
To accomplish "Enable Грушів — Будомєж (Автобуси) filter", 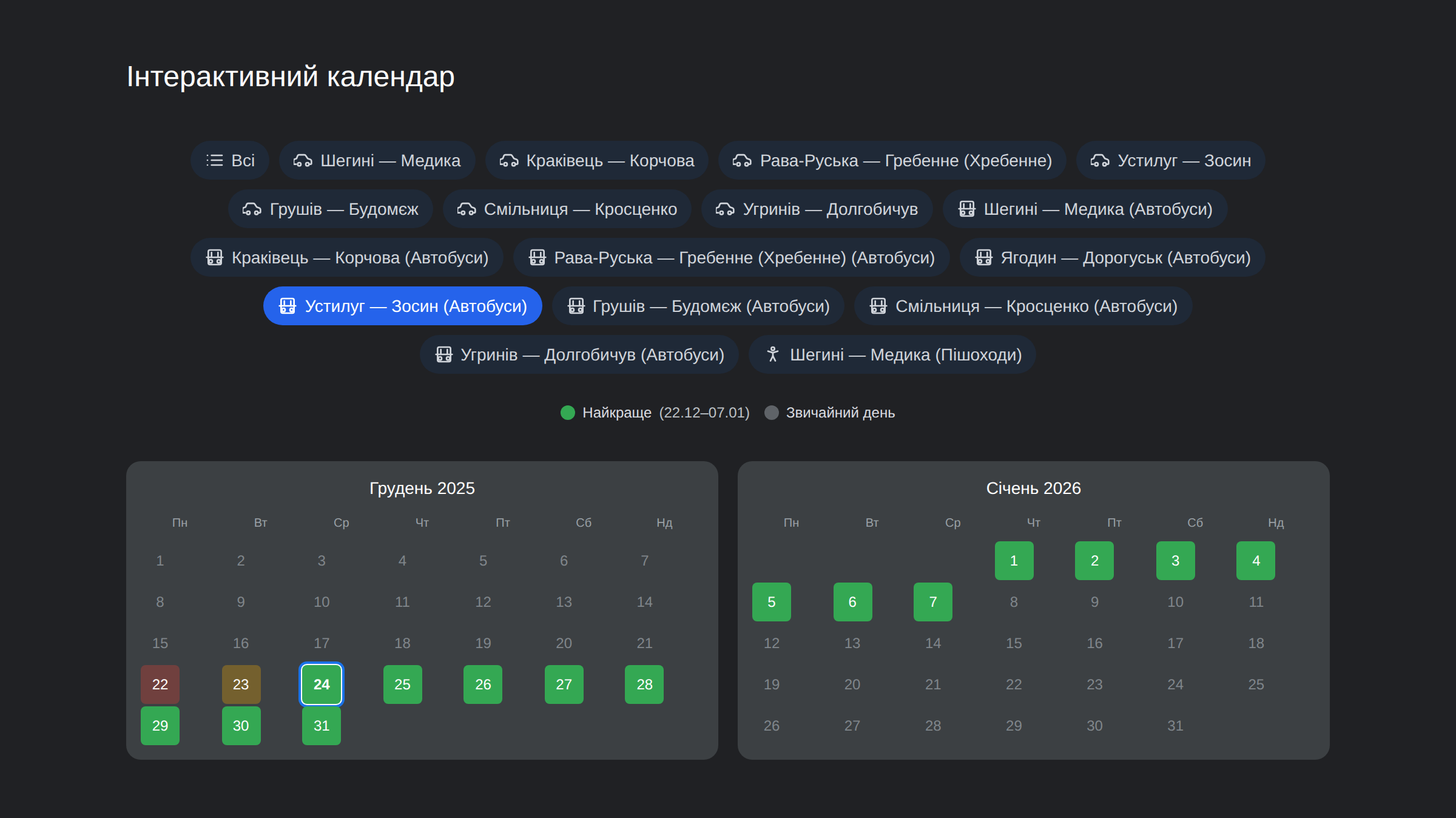I will point(698,306).
